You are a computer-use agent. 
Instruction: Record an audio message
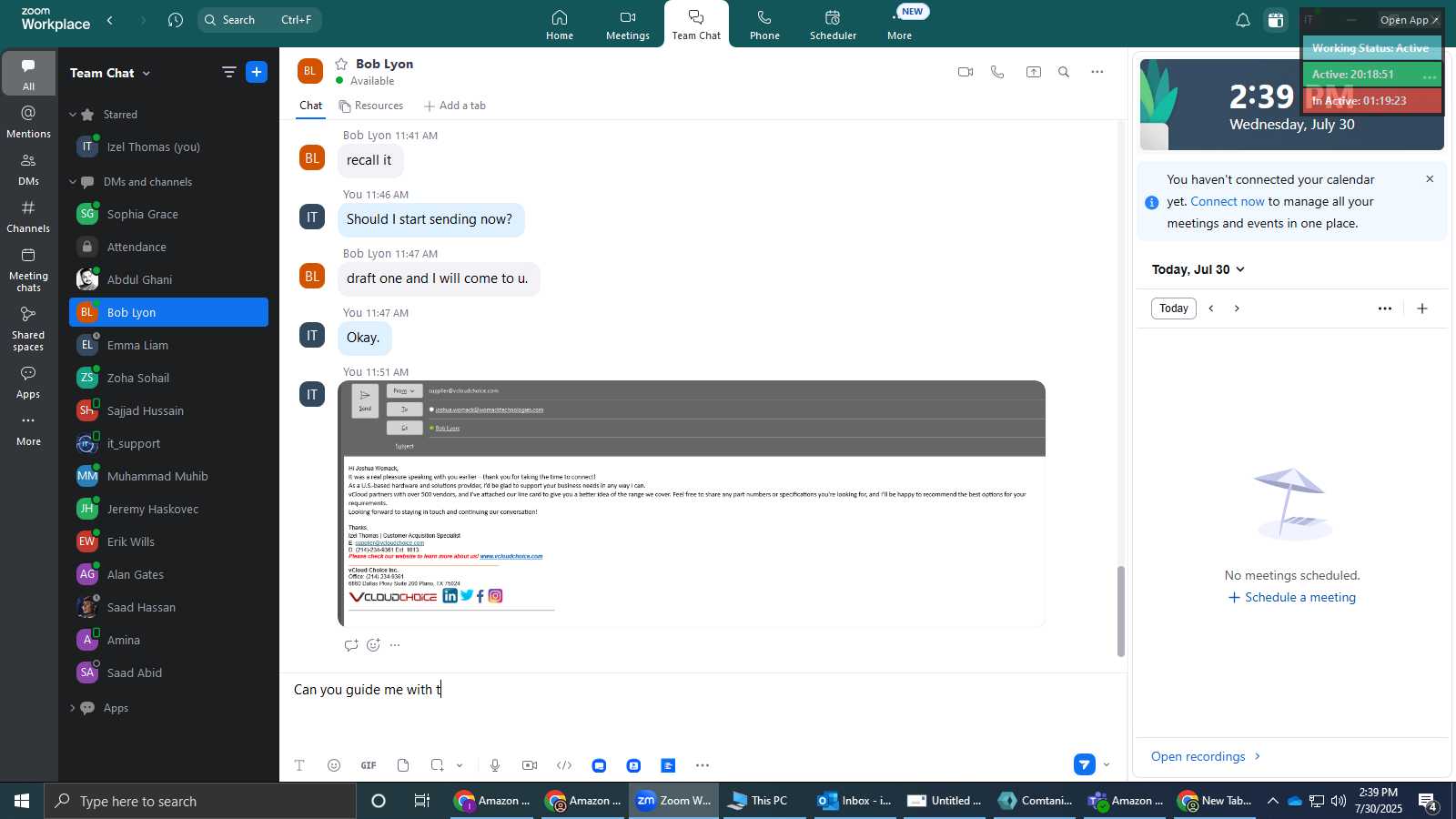pos(495,765)
